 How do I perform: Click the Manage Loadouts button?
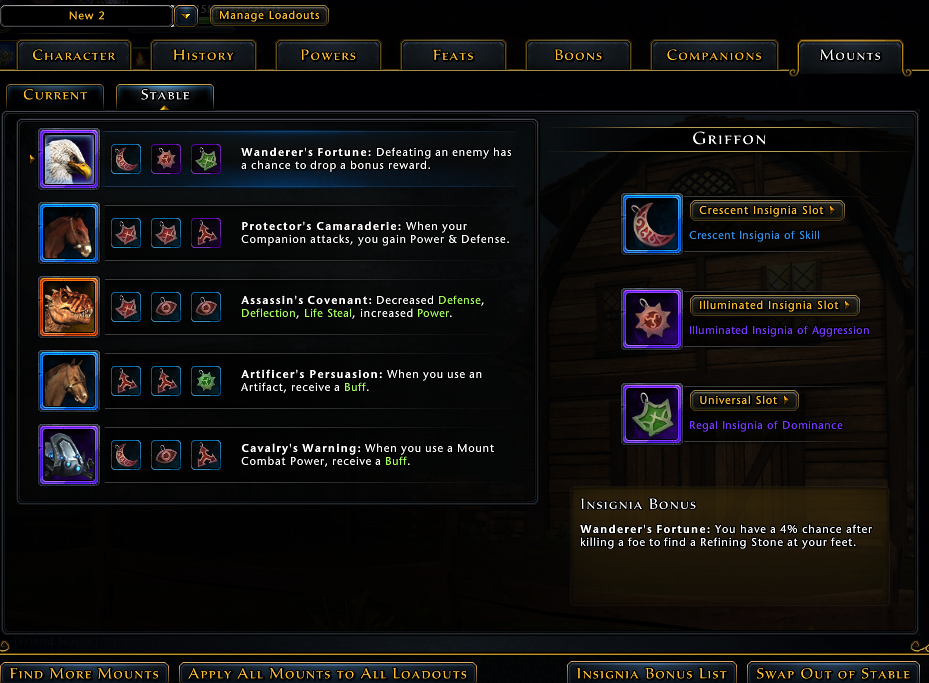coord(270,15)
